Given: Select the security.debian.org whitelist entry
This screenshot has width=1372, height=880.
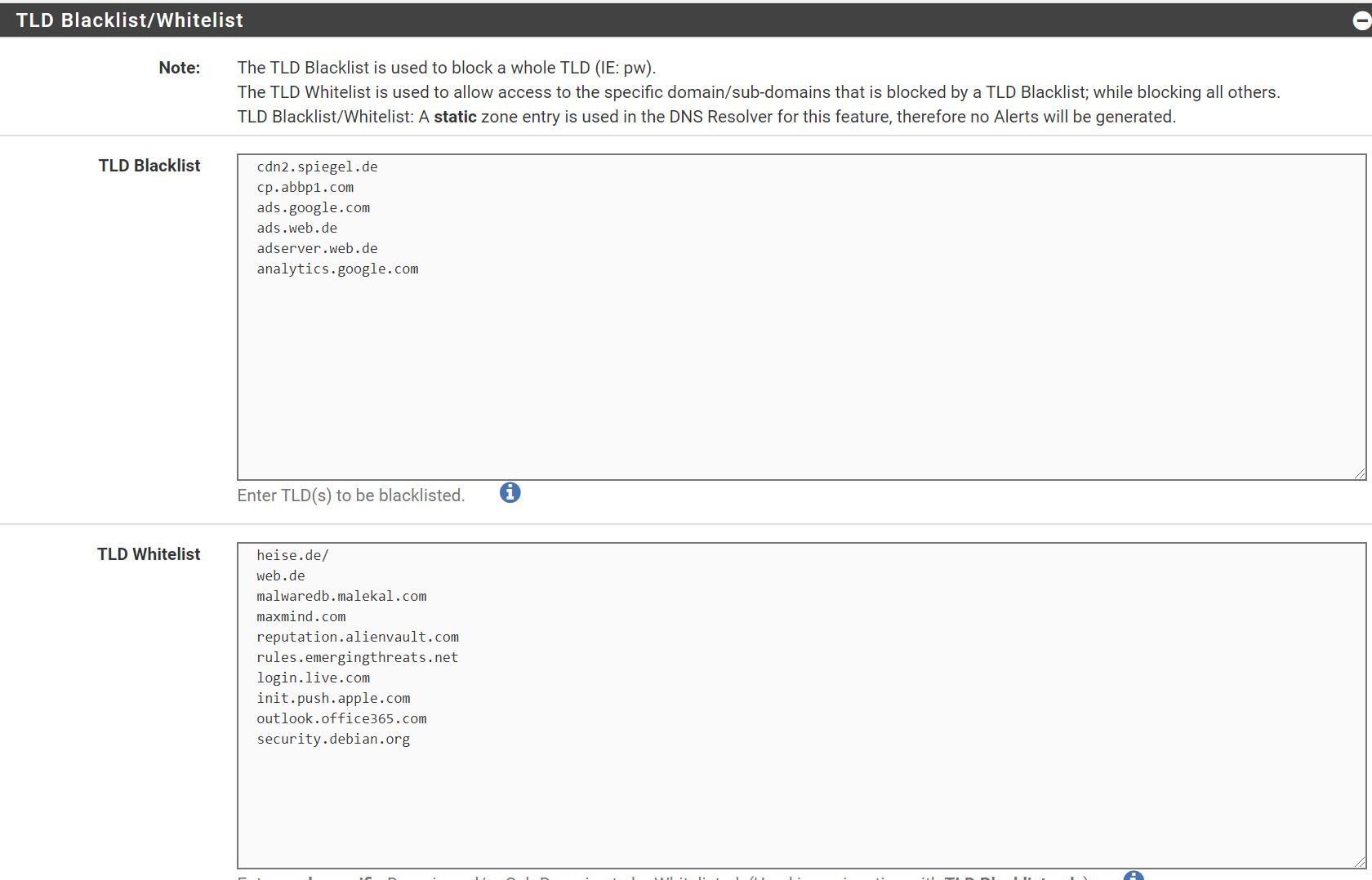Looking at the screenshot, I should [x=333, y=739].
